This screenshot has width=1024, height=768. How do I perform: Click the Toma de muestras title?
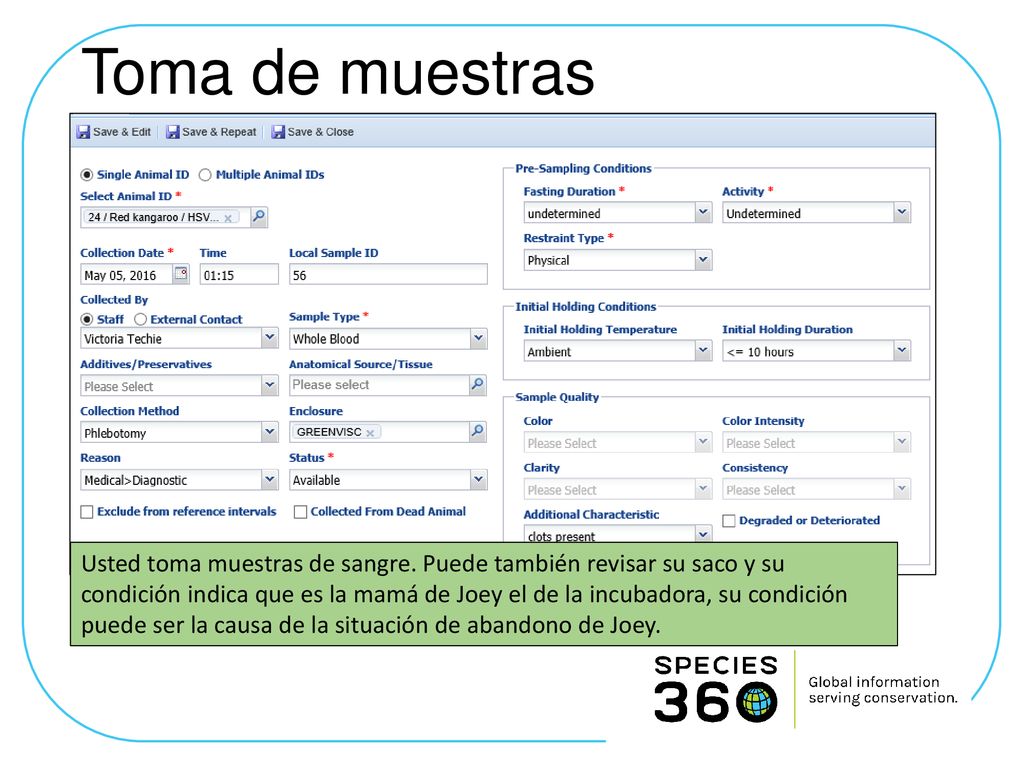338,72
